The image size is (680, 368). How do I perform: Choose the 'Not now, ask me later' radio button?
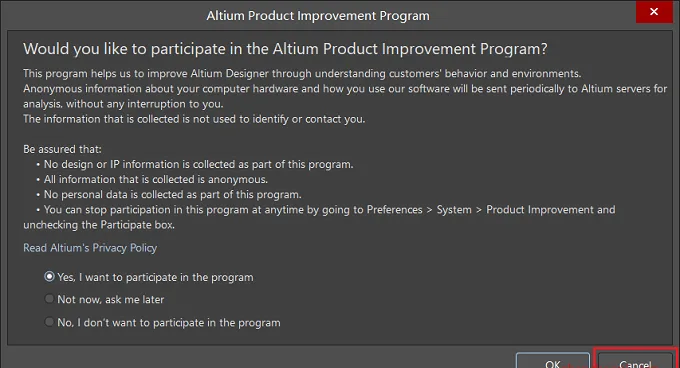49,299
